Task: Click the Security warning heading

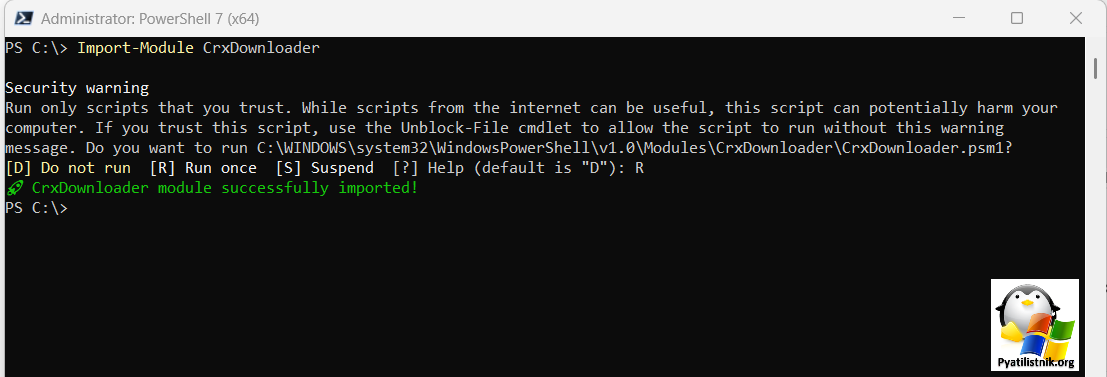Action: pos(77,88)
